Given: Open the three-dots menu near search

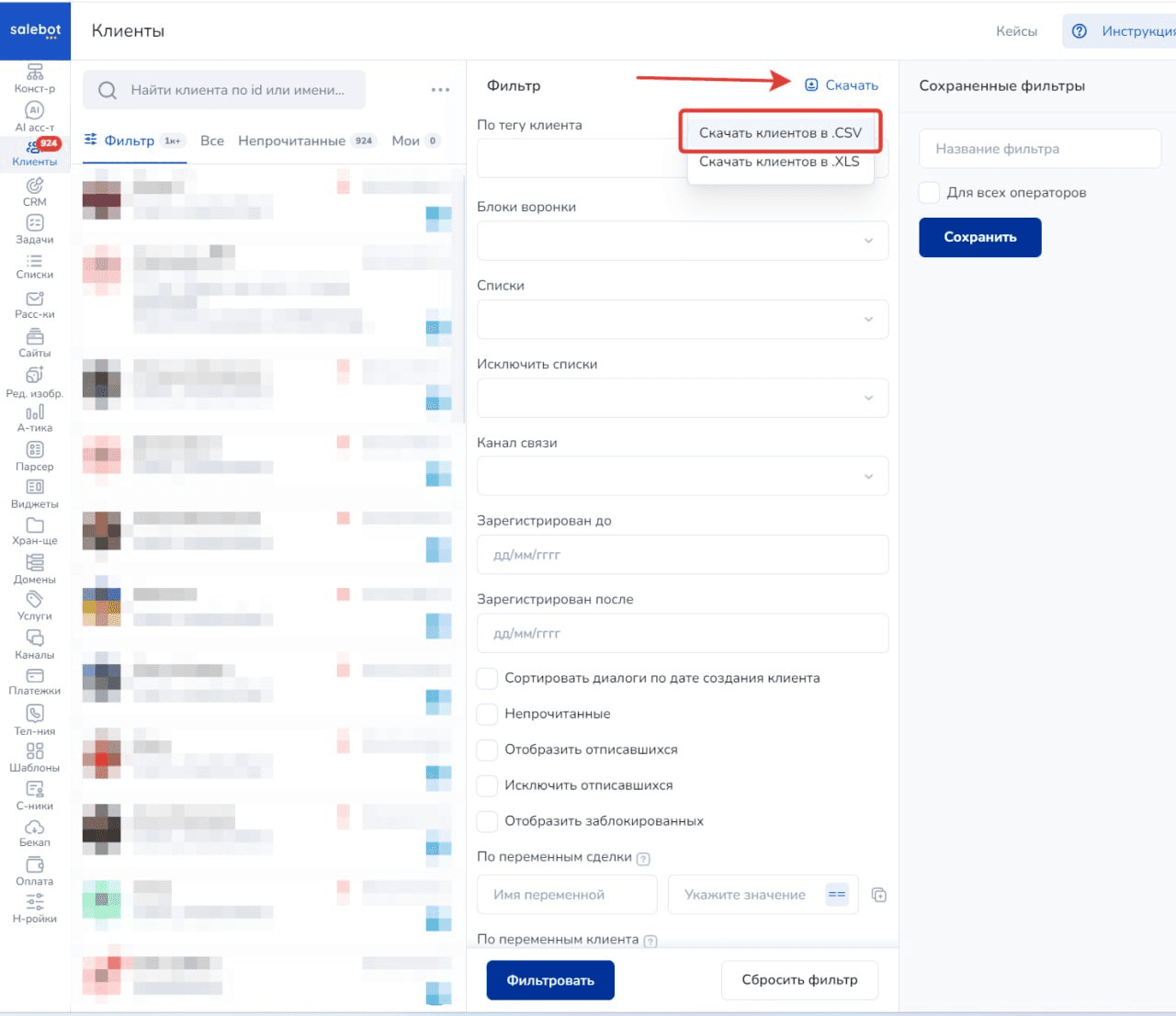Looking at the screenshot, I should 440,90.
